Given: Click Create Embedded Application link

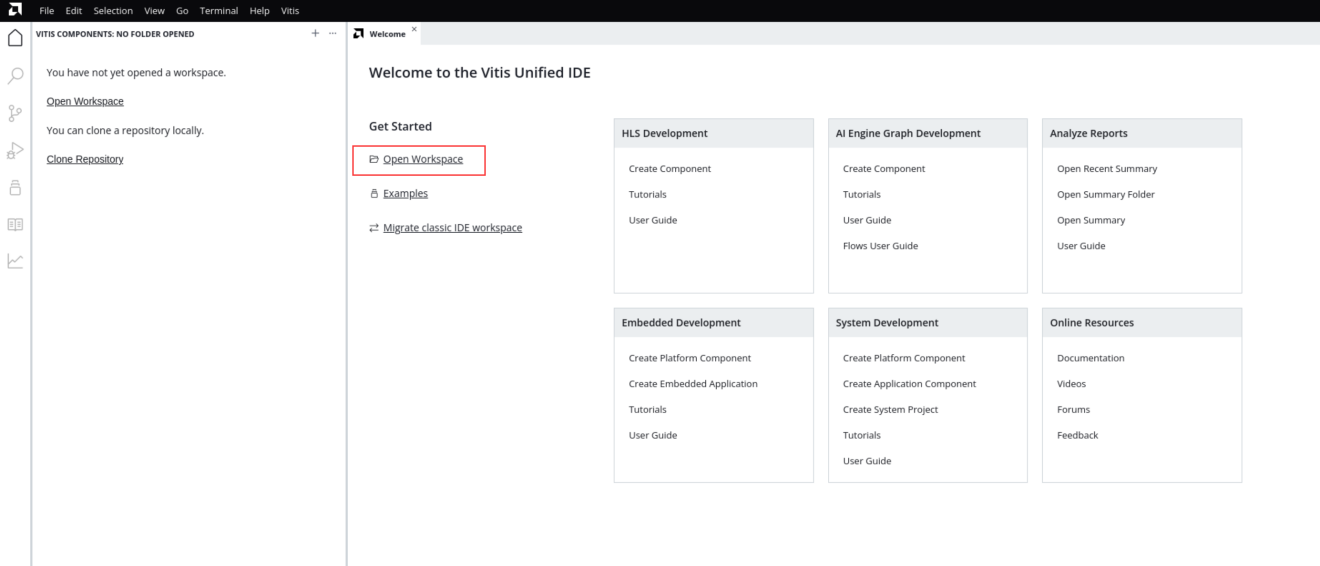Looking at the screenshot, I should pos(693,384).
